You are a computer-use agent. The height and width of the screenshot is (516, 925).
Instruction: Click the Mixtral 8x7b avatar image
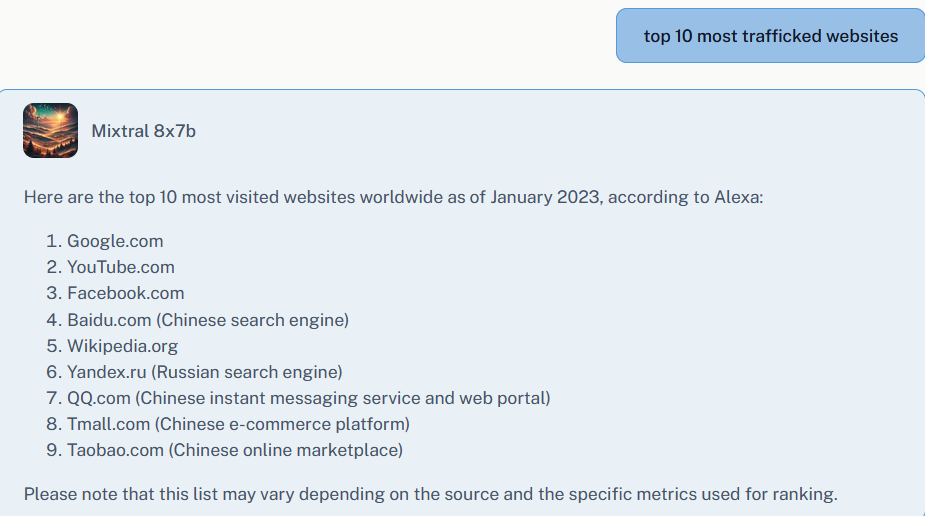coord(50,131)
